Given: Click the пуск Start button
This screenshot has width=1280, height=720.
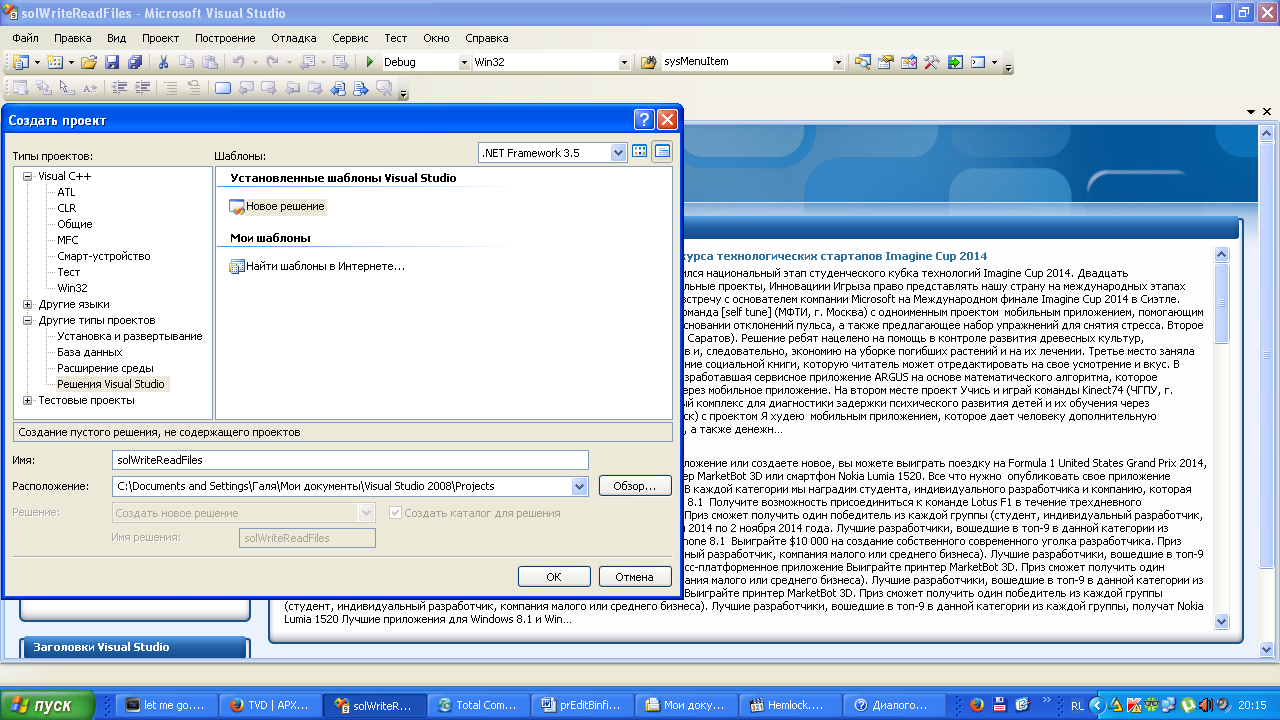Looking at the screenshot, I should coord(47,705).
